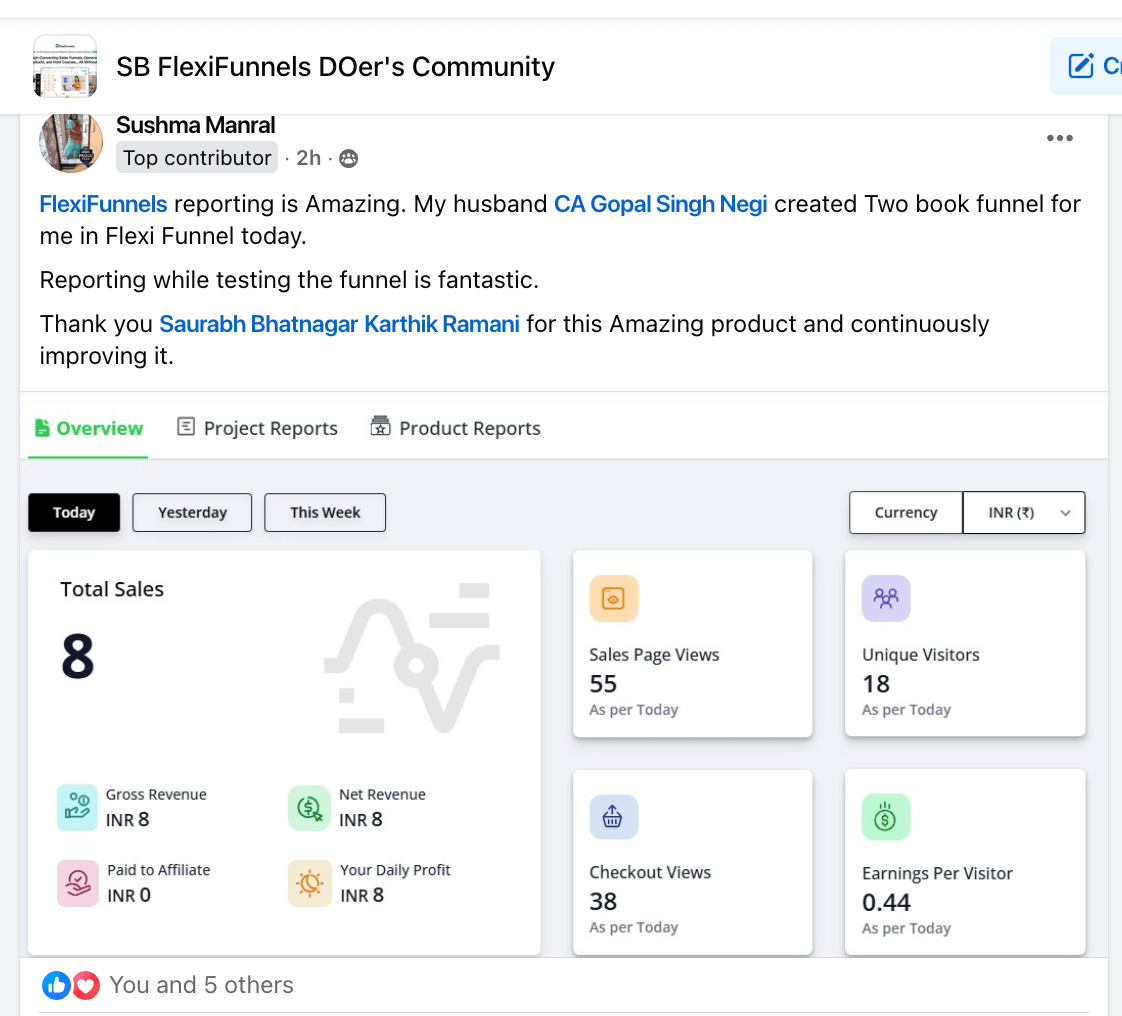Click the Checkout Views basket icon
The image size is (1122, 1016).
click(613, 817)
